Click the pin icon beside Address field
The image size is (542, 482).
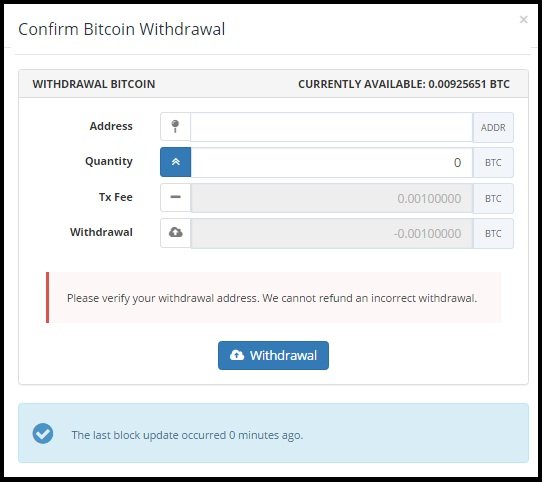(x=175, y=127)
